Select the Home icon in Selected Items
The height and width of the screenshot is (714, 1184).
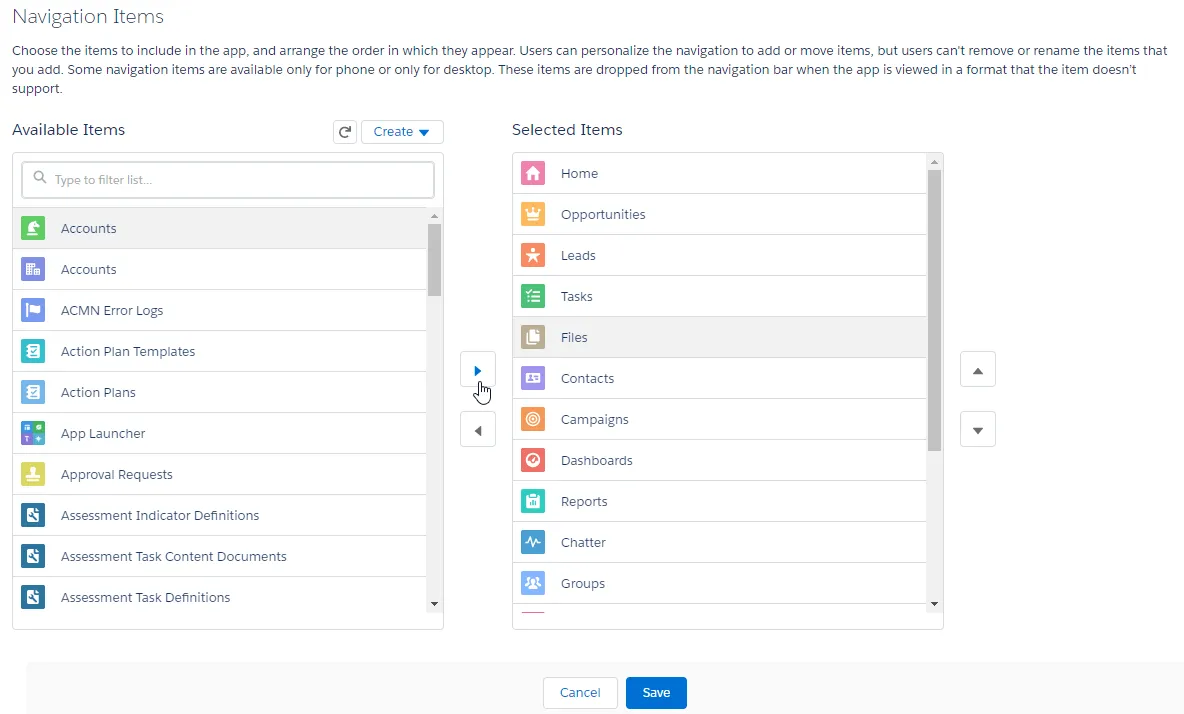pyautogui.click(x=533, y=174)
